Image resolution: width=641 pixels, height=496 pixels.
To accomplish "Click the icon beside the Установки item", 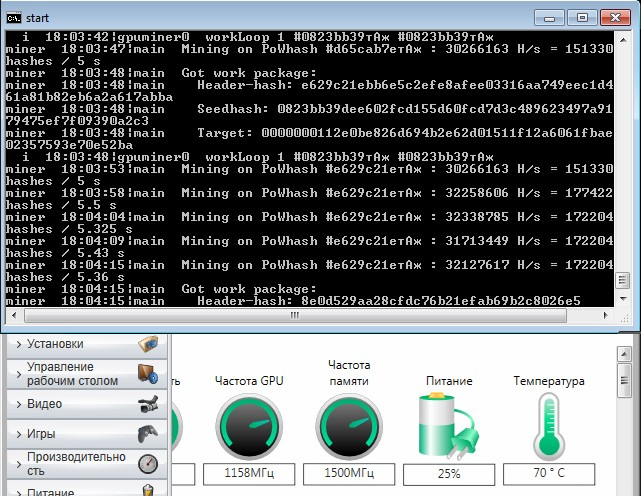I will pyautogui.click(x=147, y=344).
